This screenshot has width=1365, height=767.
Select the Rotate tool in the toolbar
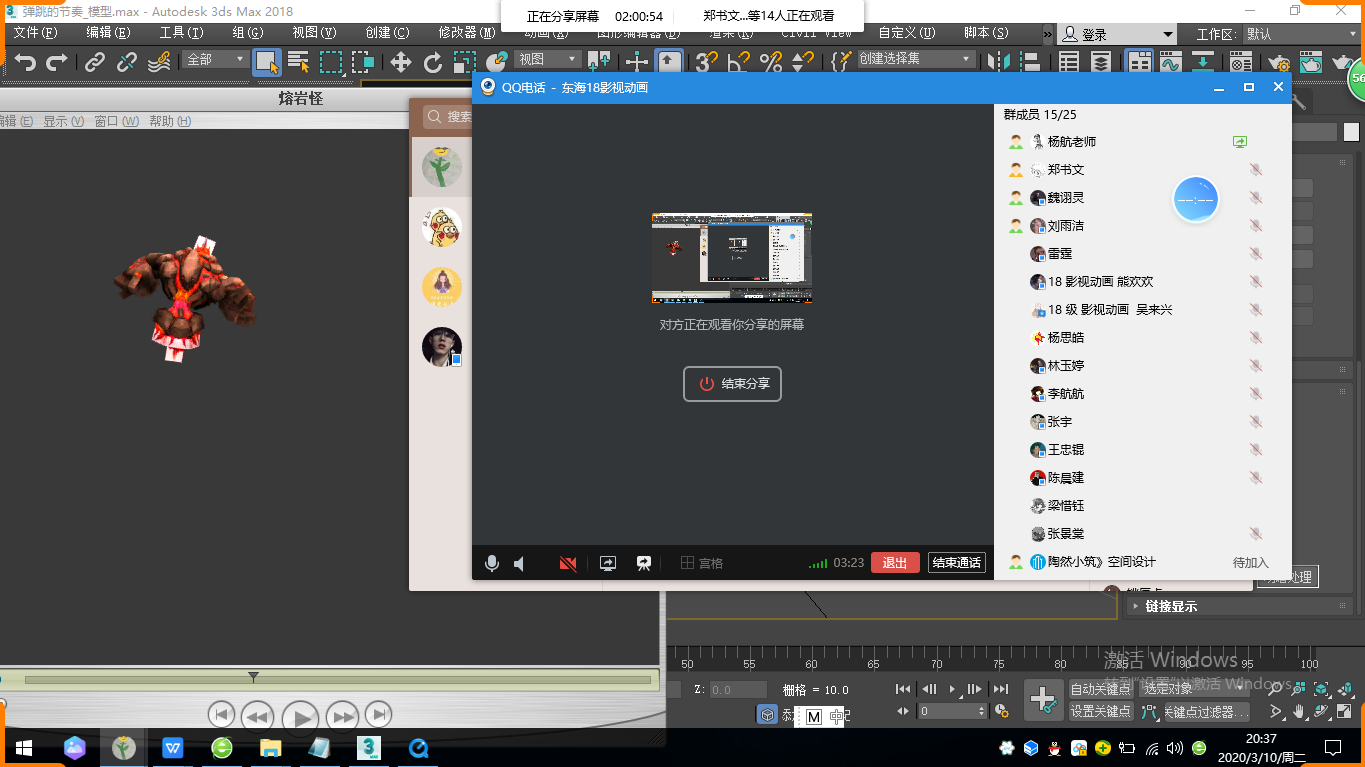tap(433, 62)
